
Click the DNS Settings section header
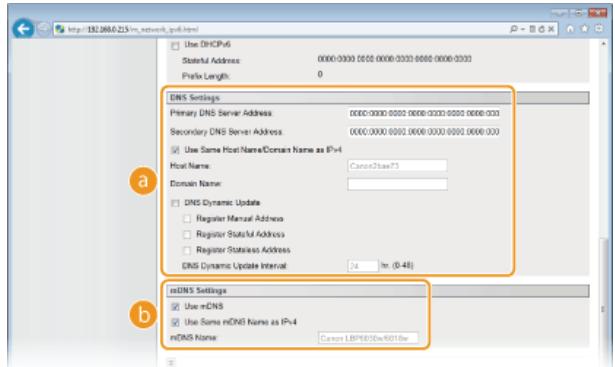point(378,98)
